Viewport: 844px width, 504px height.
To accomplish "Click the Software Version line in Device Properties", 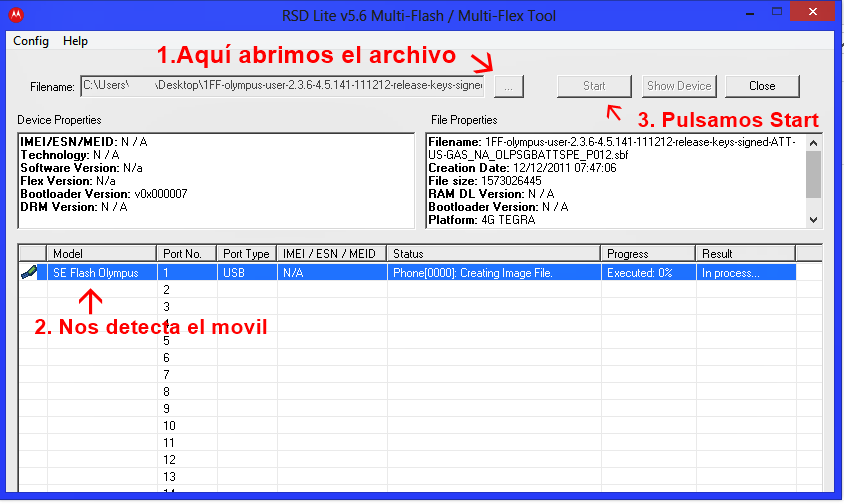I will click(81, 168).
